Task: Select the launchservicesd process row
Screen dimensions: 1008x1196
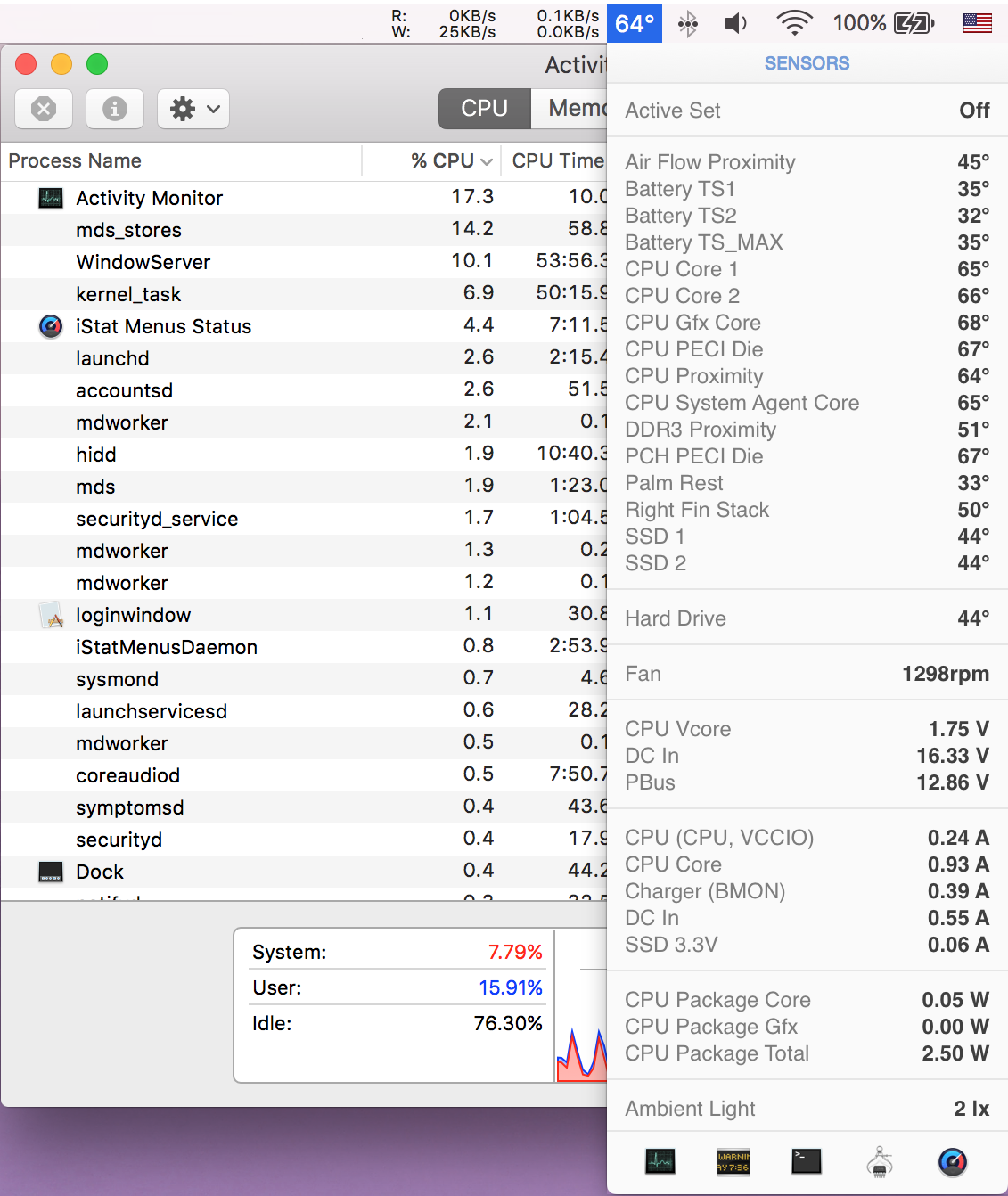Action: [304, 711]
